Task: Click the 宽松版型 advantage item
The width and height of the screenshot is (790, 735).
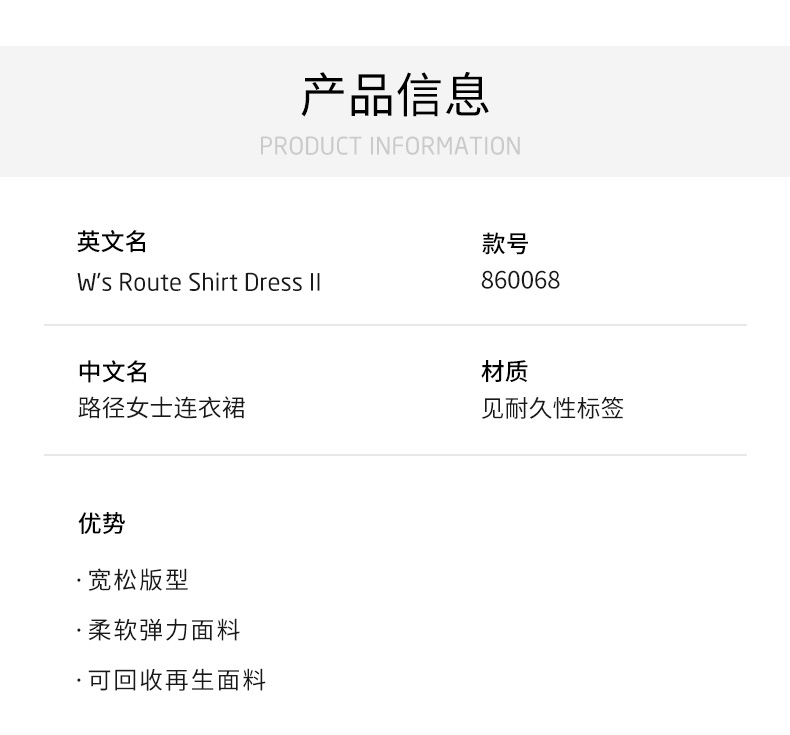Action: coord(138,580)
